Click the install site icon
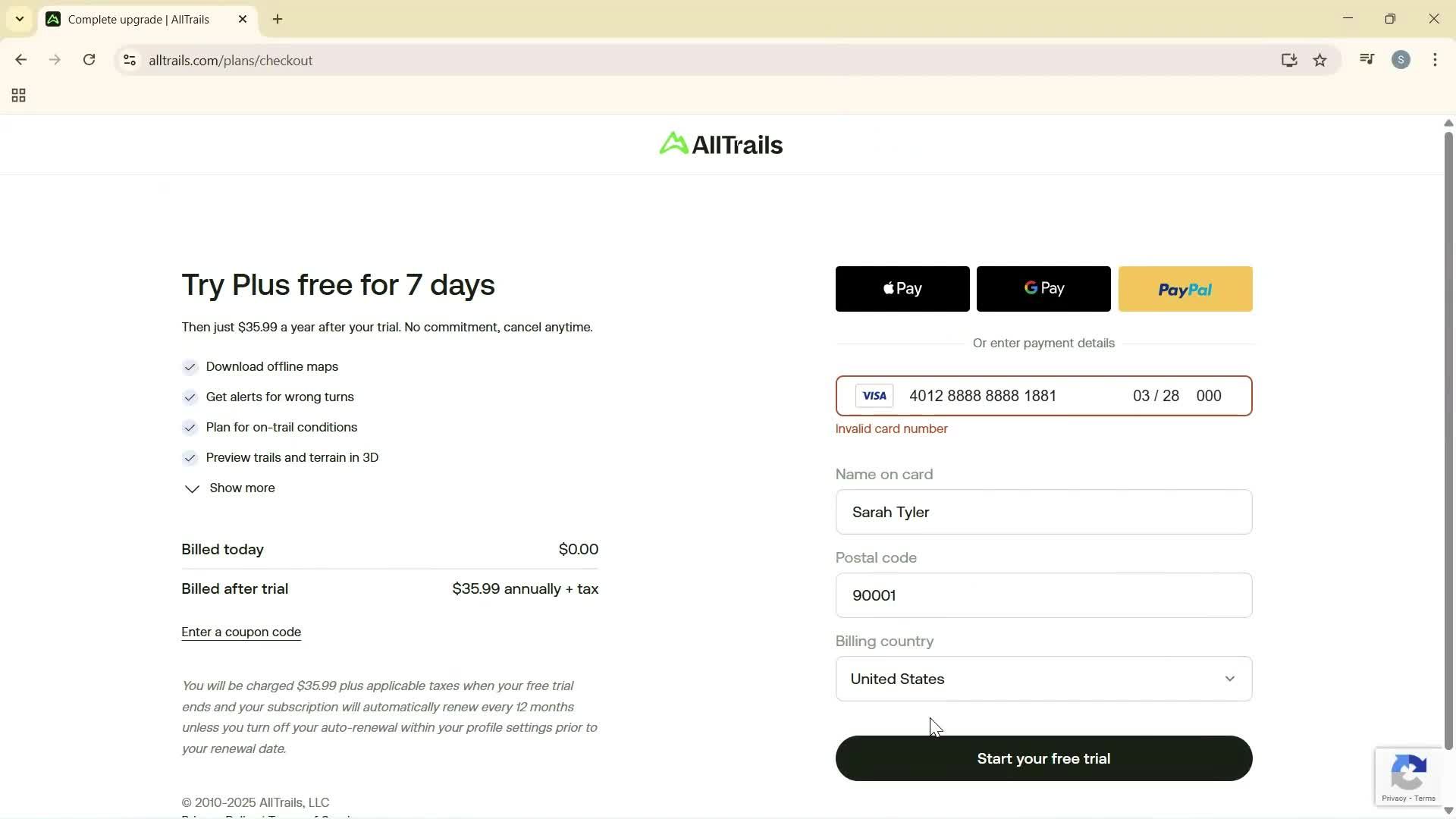 coord(1289,60)
